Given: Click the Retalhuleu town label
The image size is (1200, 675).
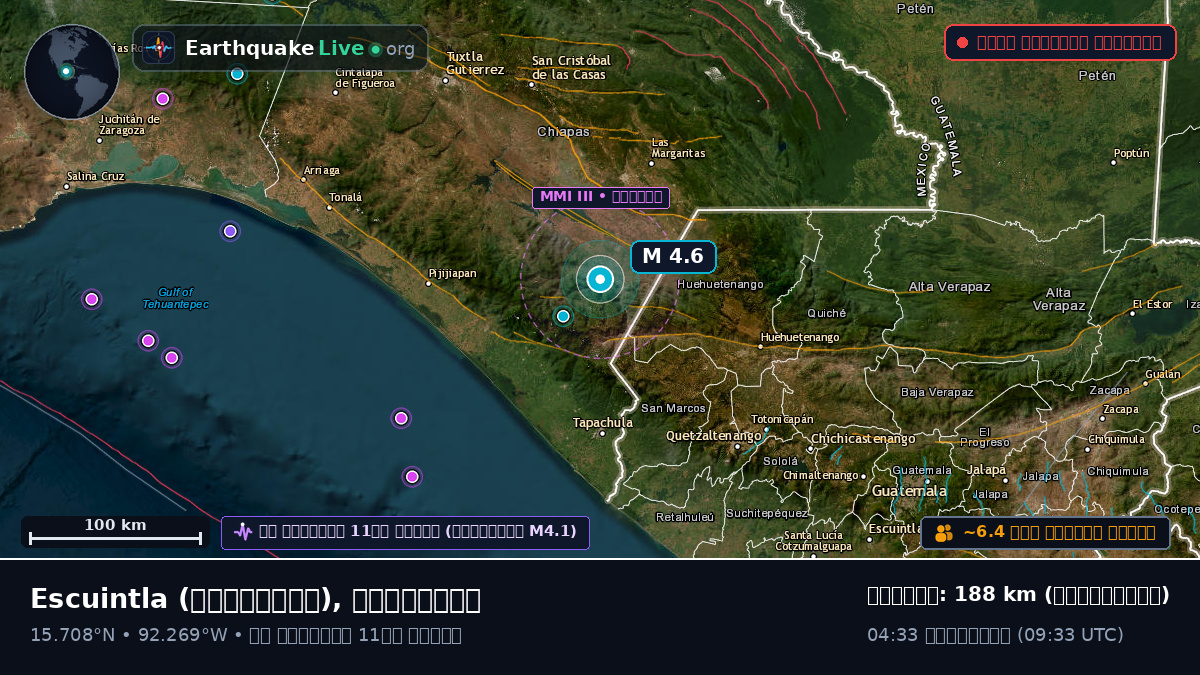Looking at the screenshot, I should 685,517.
